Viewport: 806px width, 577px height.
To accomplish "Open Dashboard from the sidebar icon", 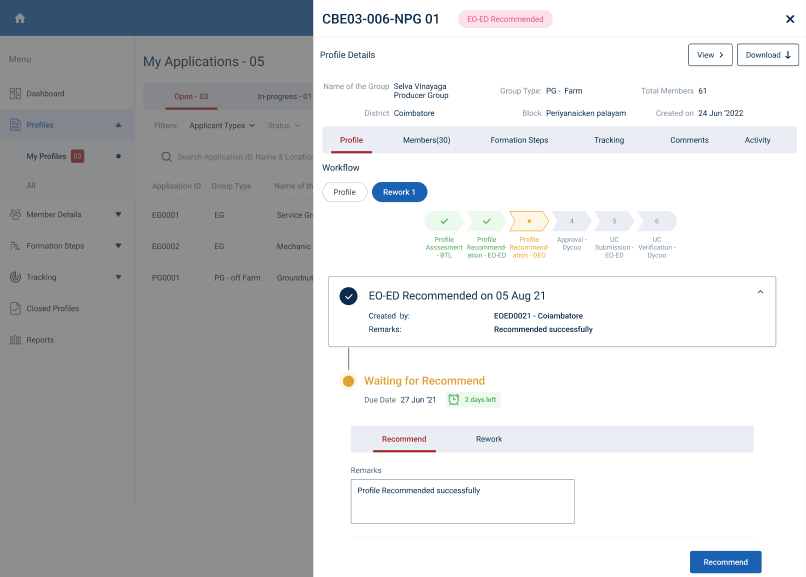I will pyautogui.click(x=16, y=94).
